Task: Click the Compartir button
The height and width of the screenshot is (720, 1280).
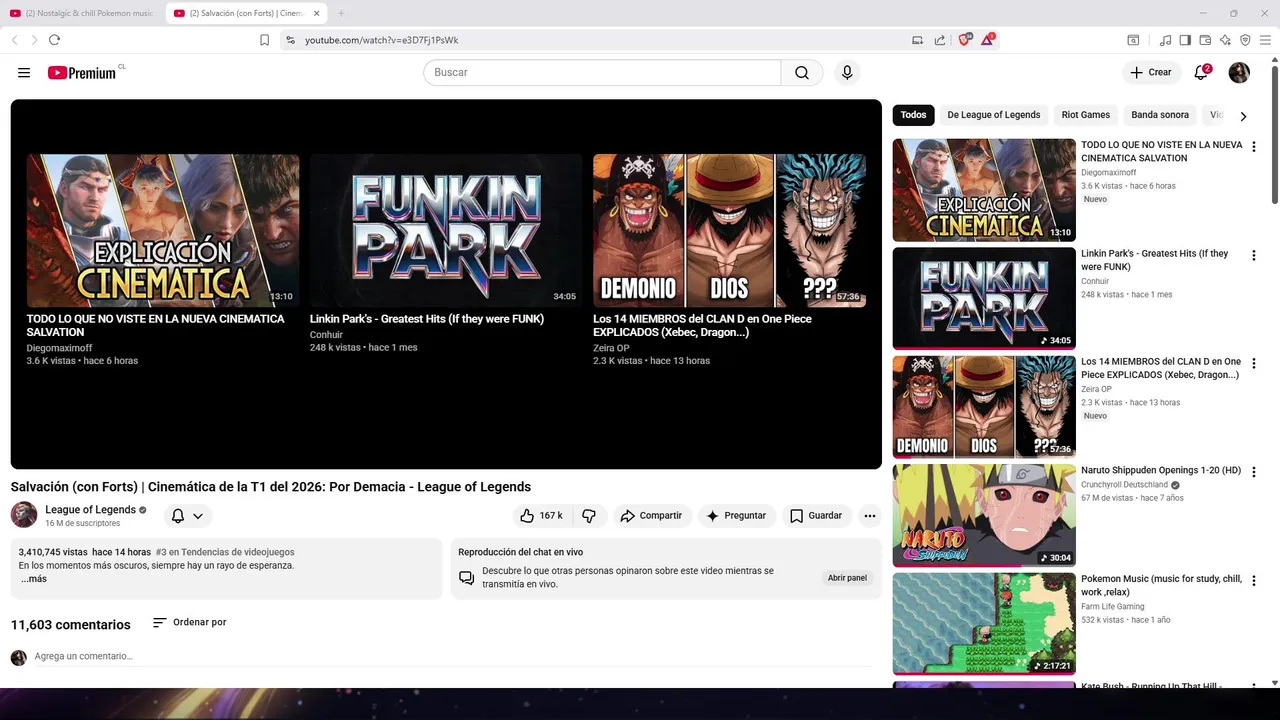Action: tap(651, 516)
